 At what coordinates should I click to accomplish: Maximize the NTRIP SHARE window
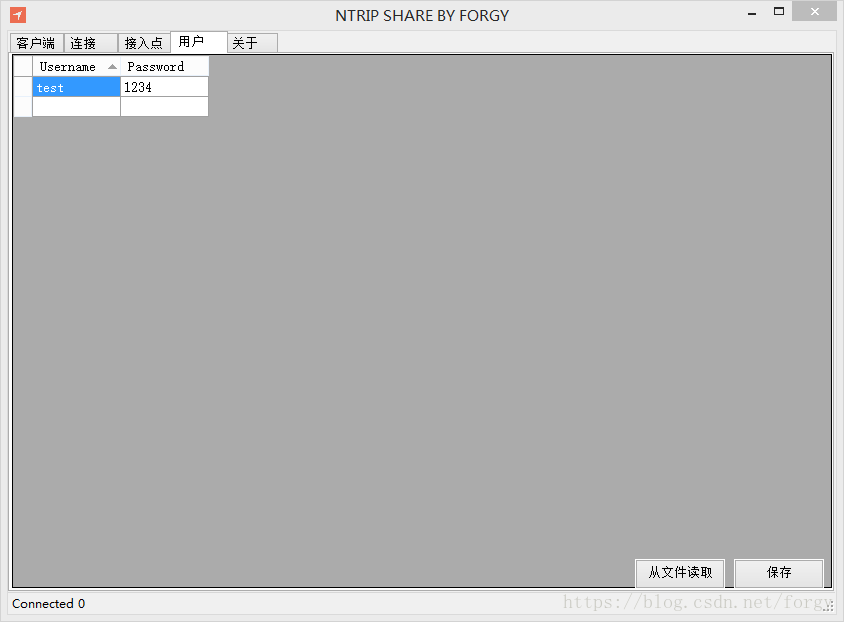778,12
